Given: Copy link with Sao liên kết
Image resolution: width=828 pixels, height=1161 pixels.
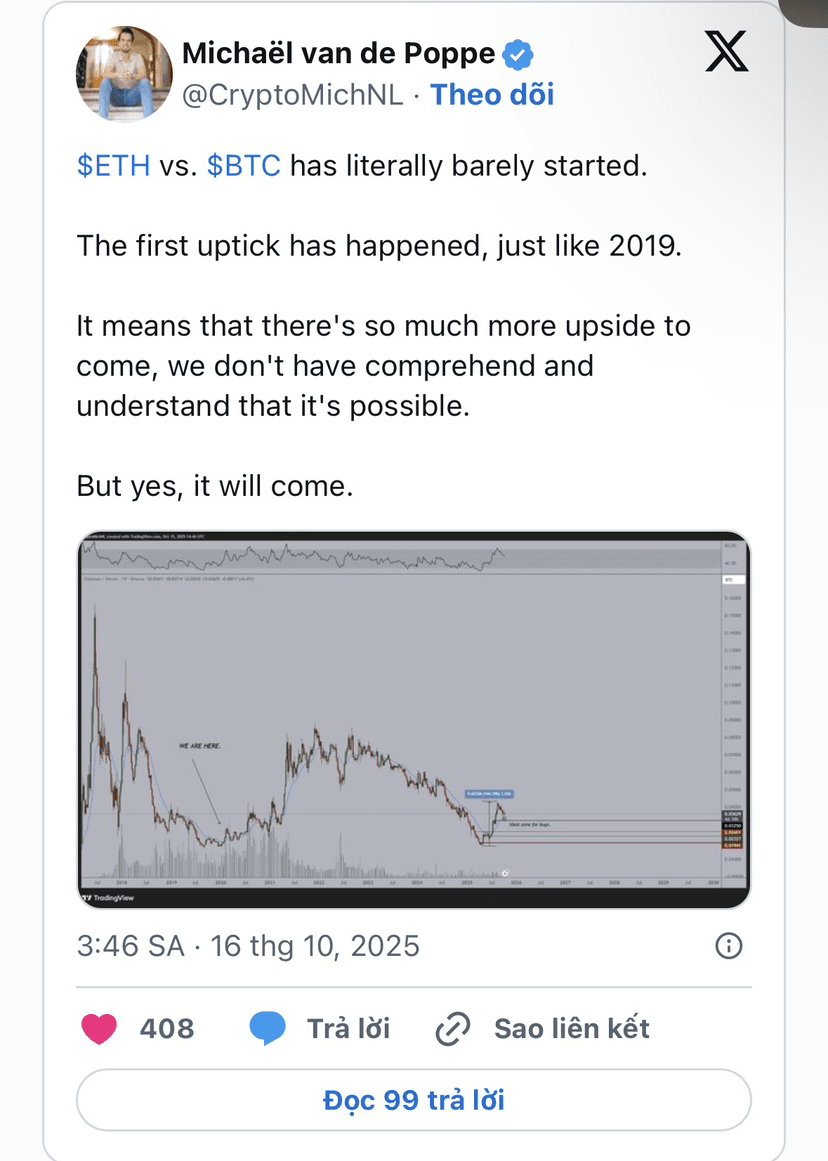Looking at the screenshot, I should (572, 1028).
